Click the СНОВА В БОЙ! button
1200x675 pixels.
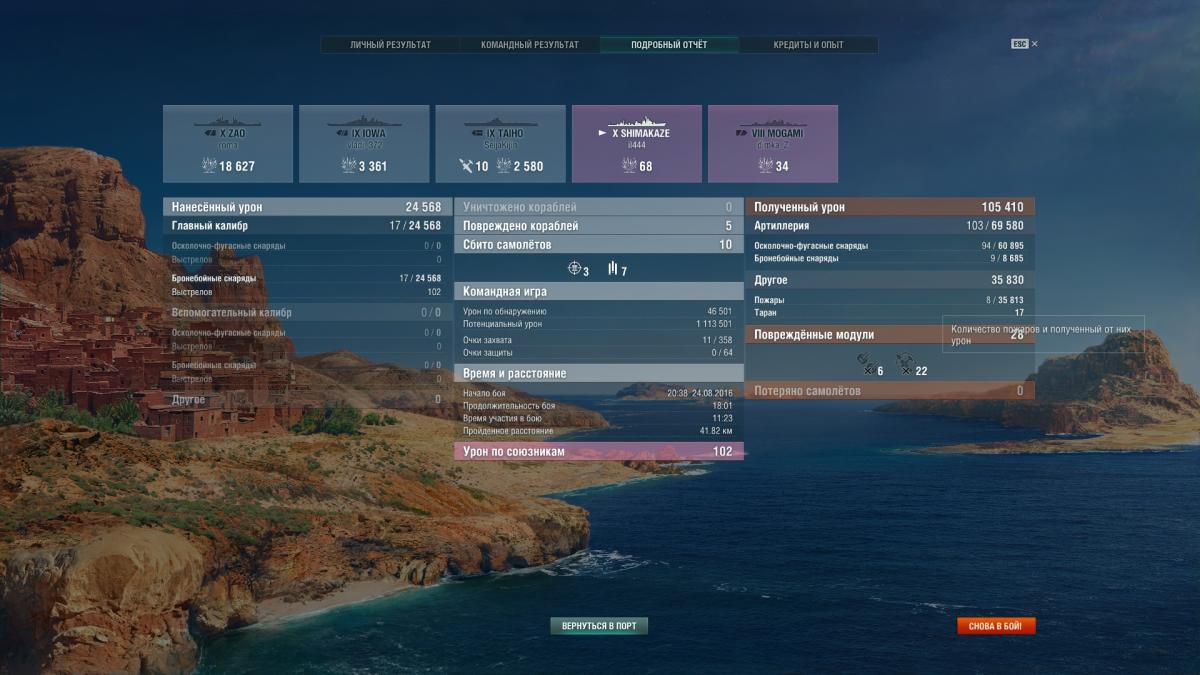(x=996, y=626)
